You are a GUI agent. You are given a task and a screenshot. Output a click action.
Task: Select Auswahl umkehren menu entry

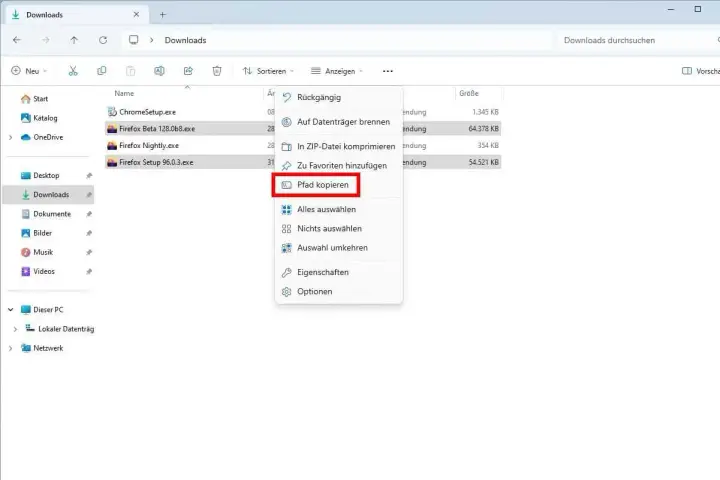[x=338, y=248]
